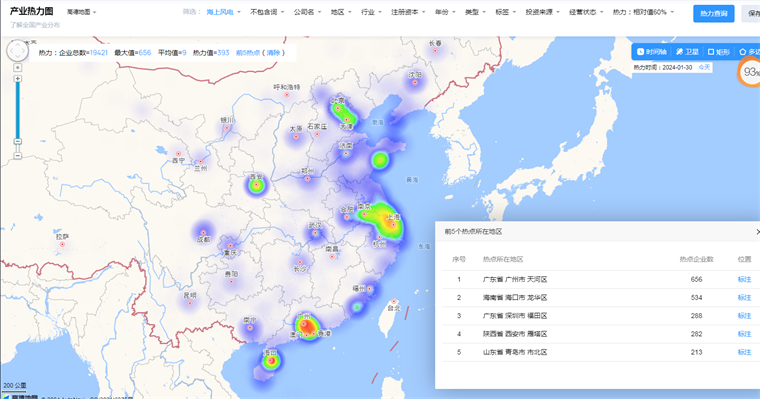Screen dimensions: 760x399
Task: Click the 上海 city marker
Action: click(394, 224)
